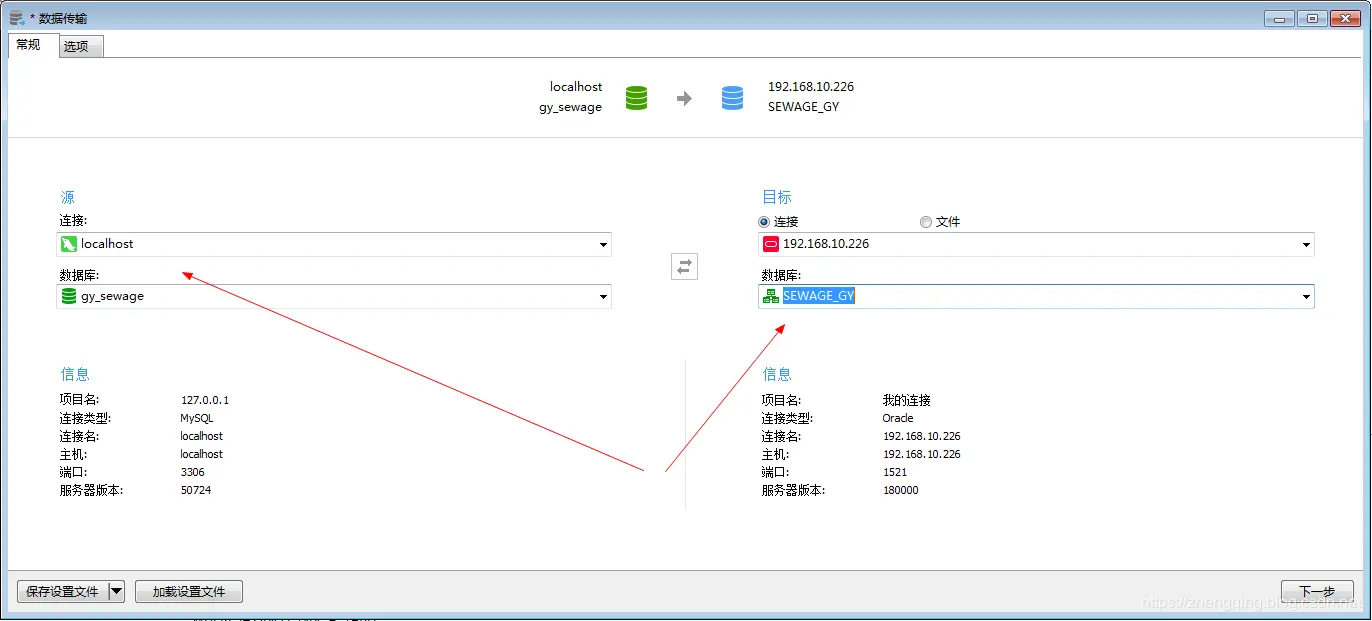Select the 文件 radio button under 目标
This screenshot has width=1372, height=621.
(926, 222)
